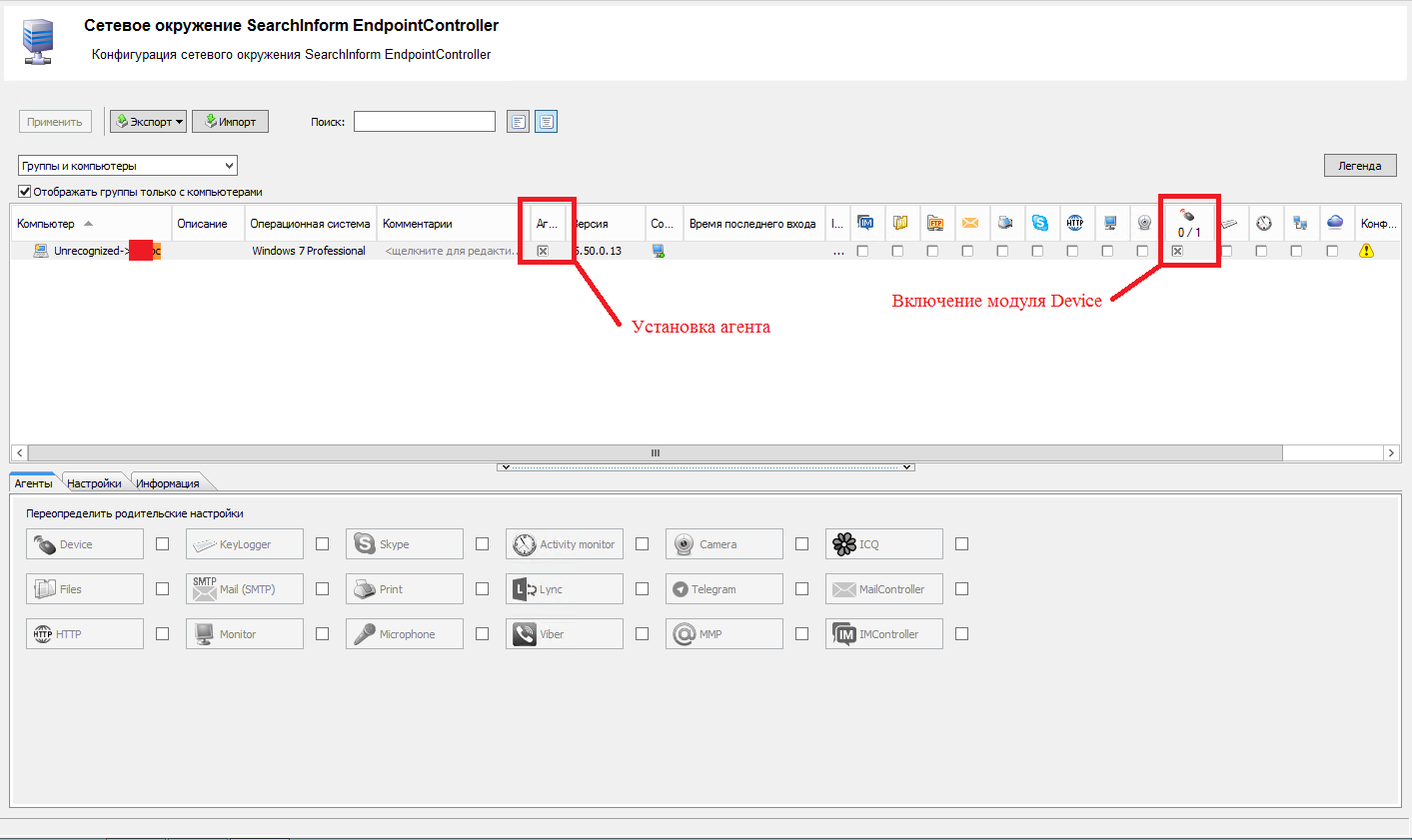
Task: Click the HTTP agent button
Action: tap(85, 634)
